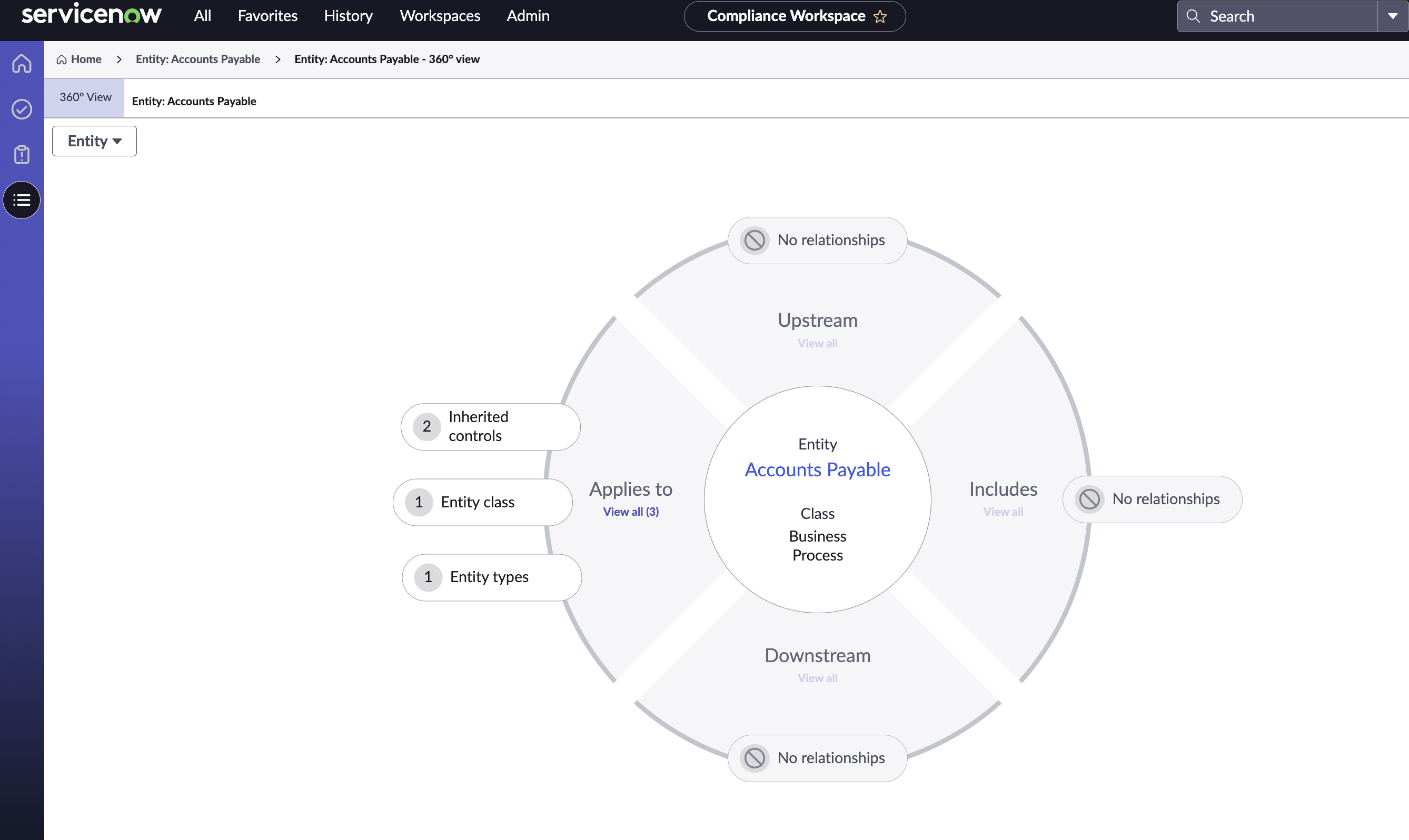Open the Entity class pill

click(483, 503)
